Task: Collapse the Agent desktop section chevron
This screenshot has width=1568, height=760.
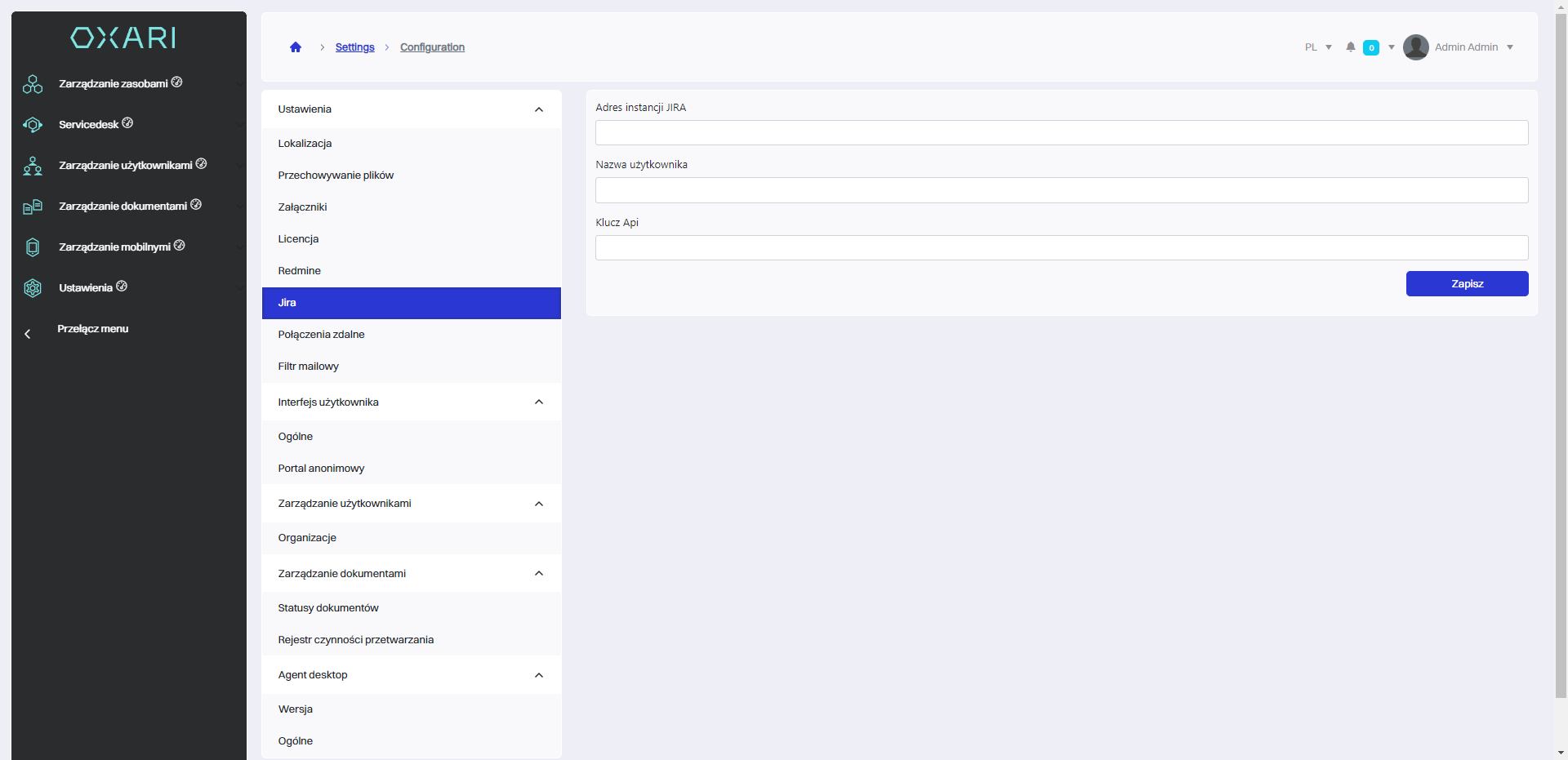Action: point(539,675)
